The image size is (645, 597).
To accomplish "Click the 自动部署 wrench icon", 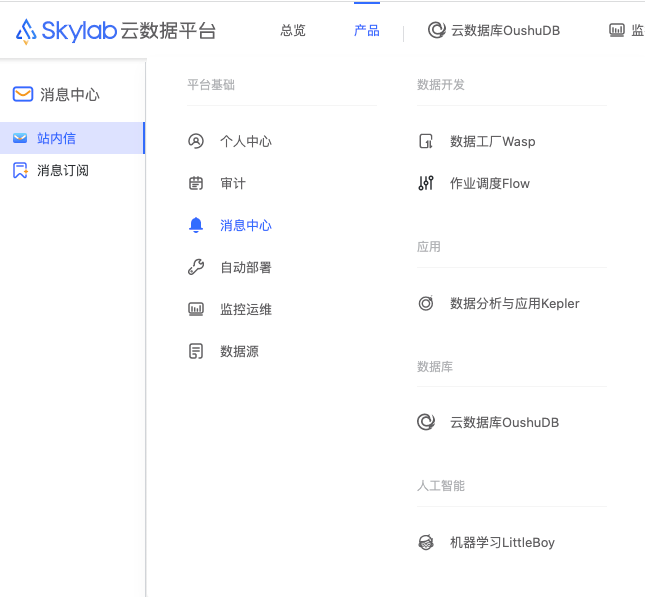I will [x=196, y=267].
